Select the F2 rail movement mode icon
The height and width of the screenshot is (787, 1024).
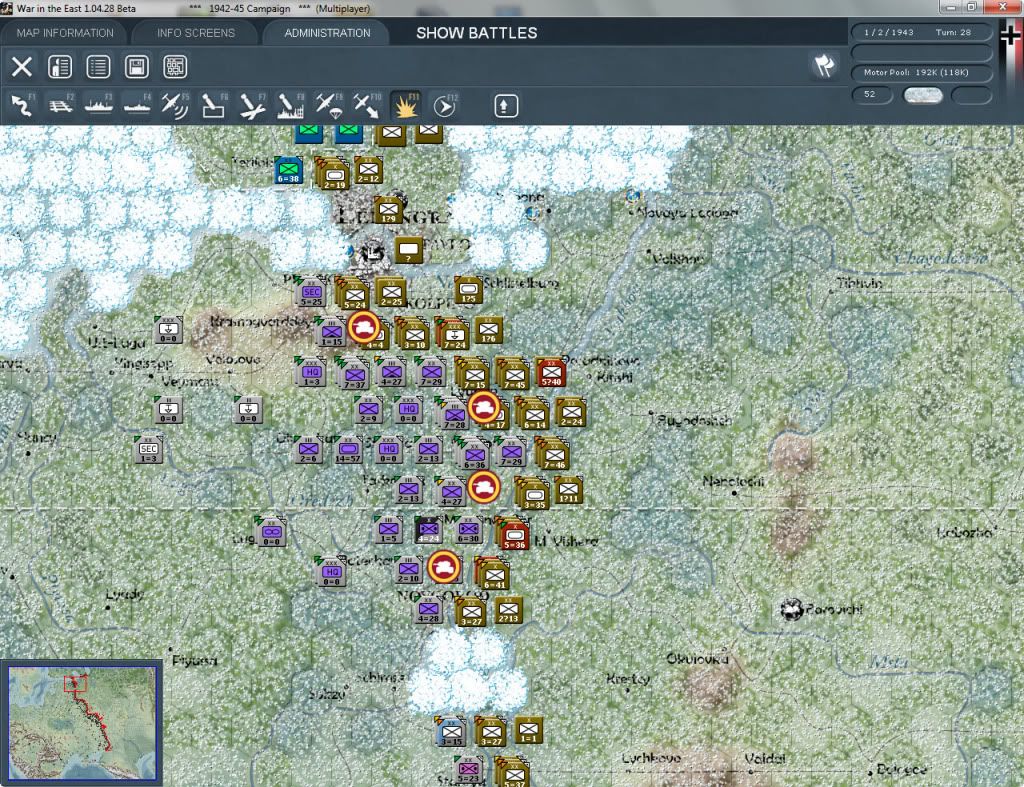pos(61,106)
